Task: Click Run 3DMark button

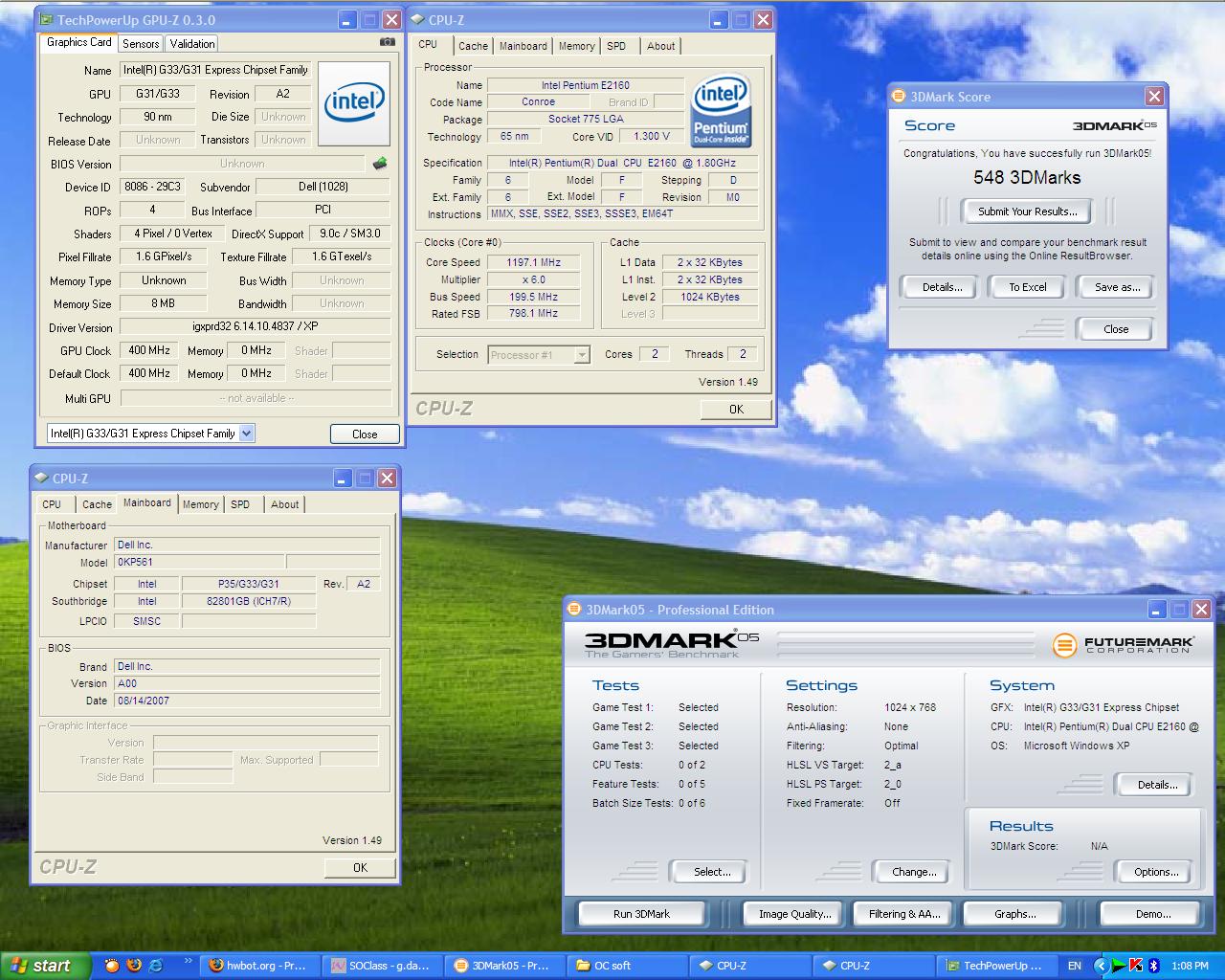Action: click(641, 914)
